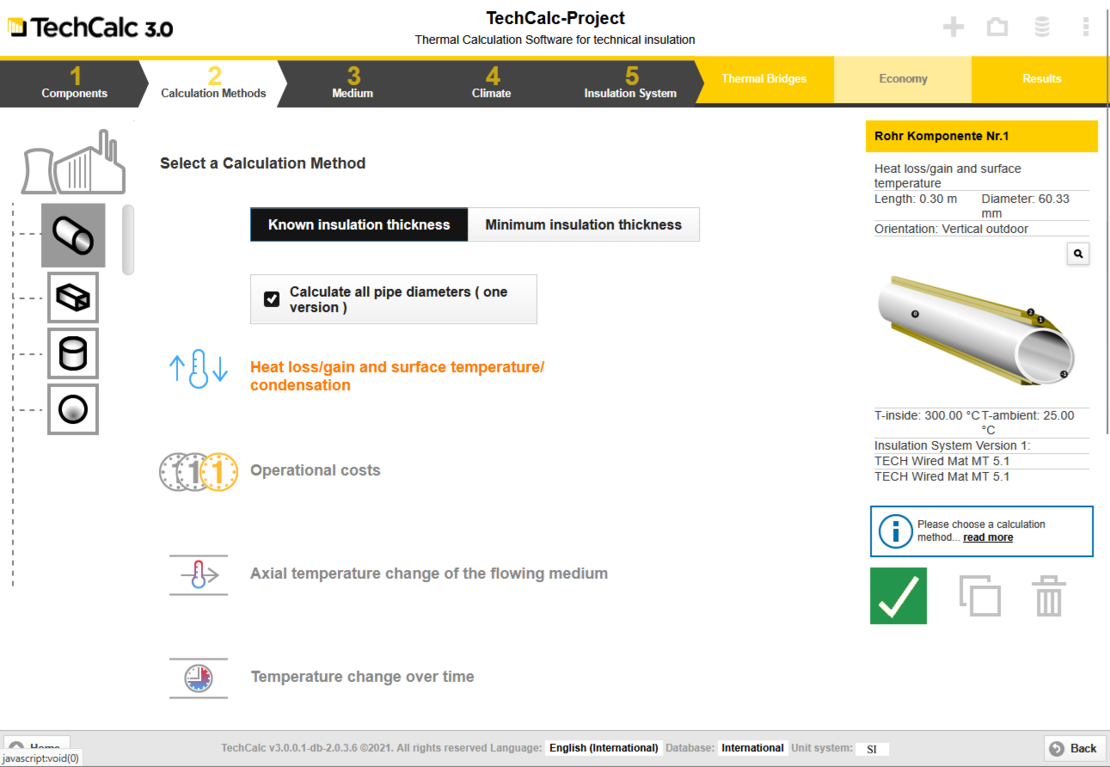This screenshot has width=1110, height=767.
Task: Open the Results tab
Action: 1041,79
